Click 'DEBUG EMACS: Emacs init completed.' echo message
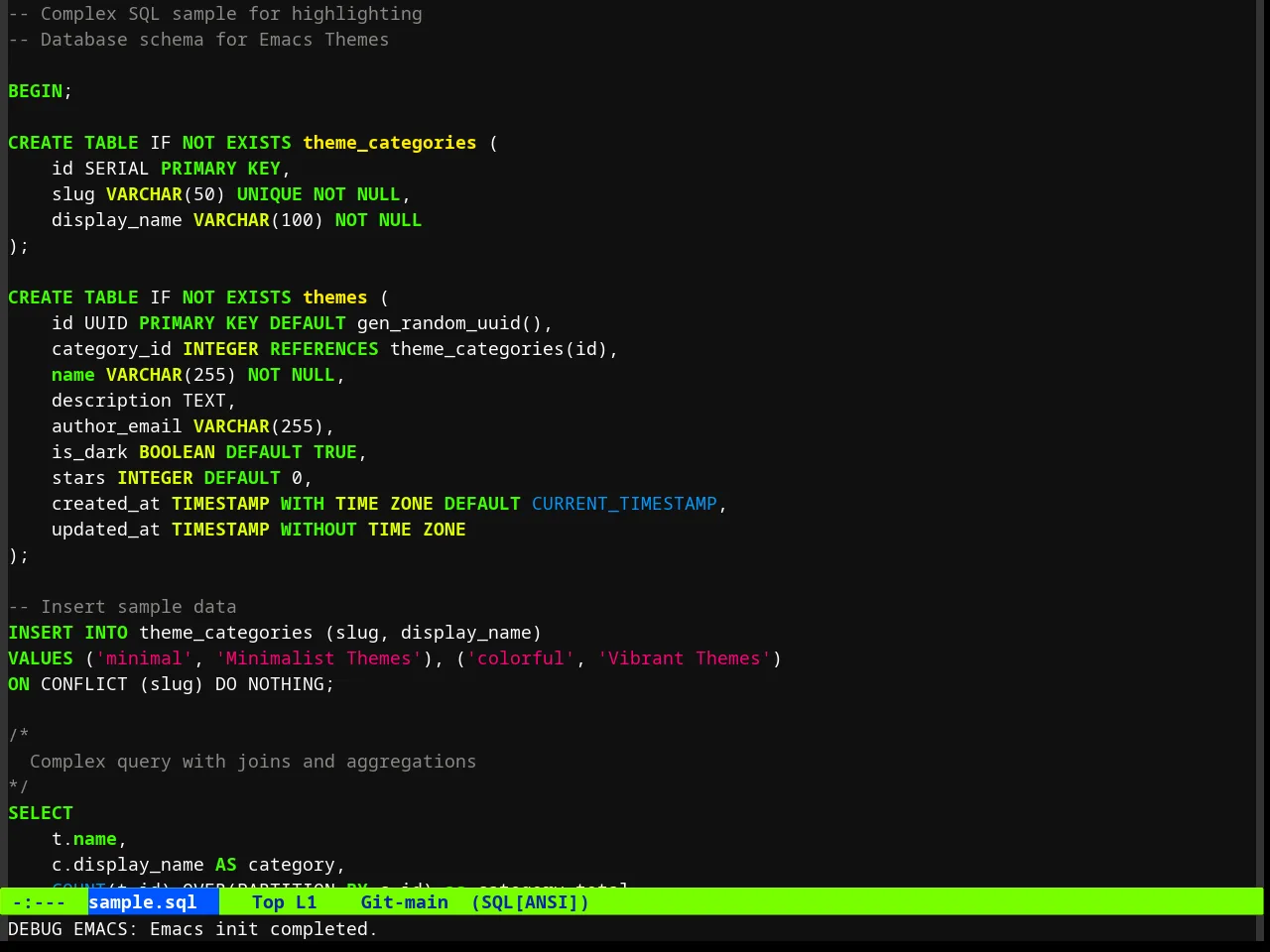The image size is (1270, 952). (x=193, y=929)
